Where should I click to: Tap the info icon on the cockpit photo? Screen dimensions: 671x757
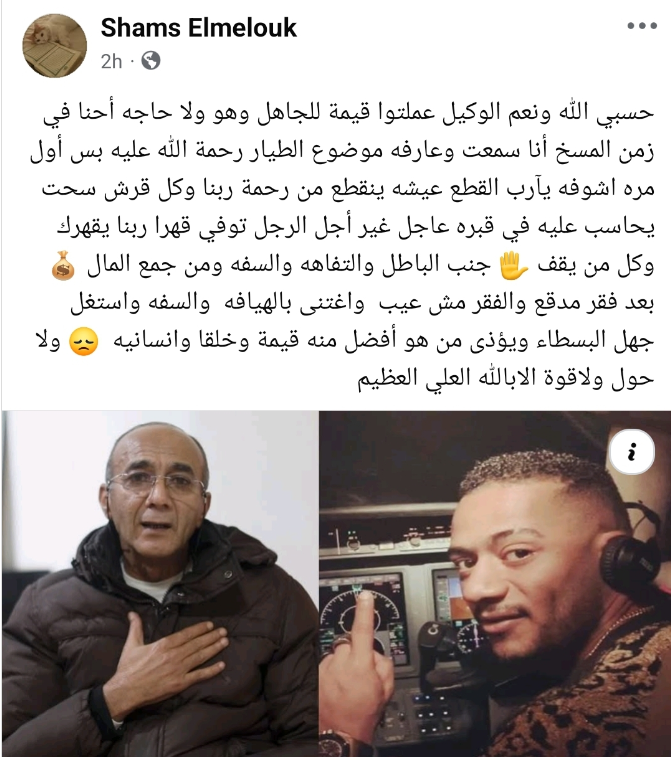(x=632, y=452)
